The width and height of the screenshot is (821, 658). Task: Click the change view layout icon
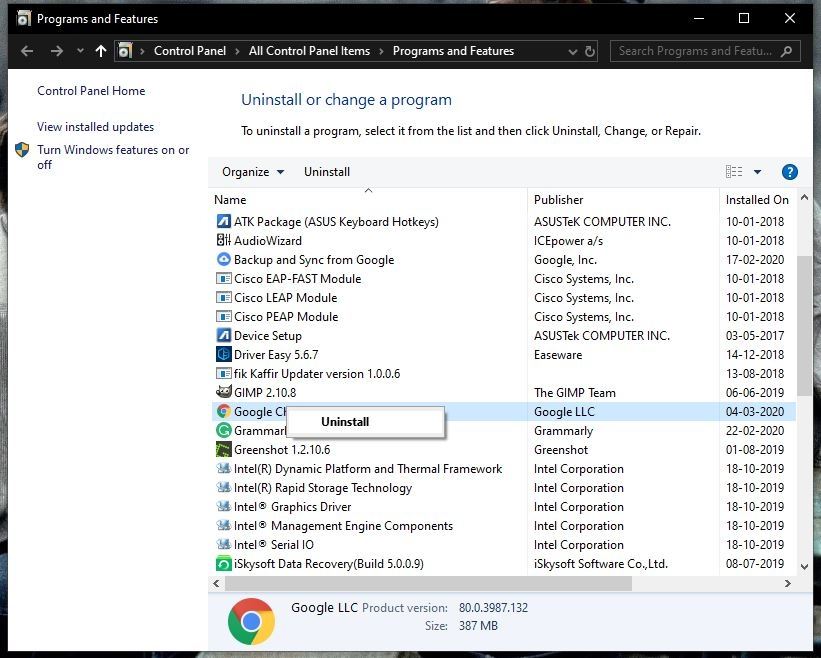click(734, 171)
